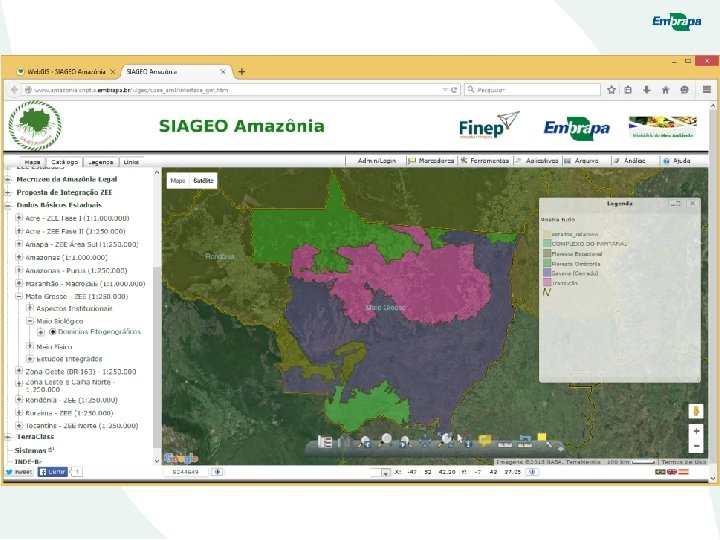This screenshot has width=720, height=540.
Task: Click the zoom to full extent magnifier
Action: [x=446, y=439]
